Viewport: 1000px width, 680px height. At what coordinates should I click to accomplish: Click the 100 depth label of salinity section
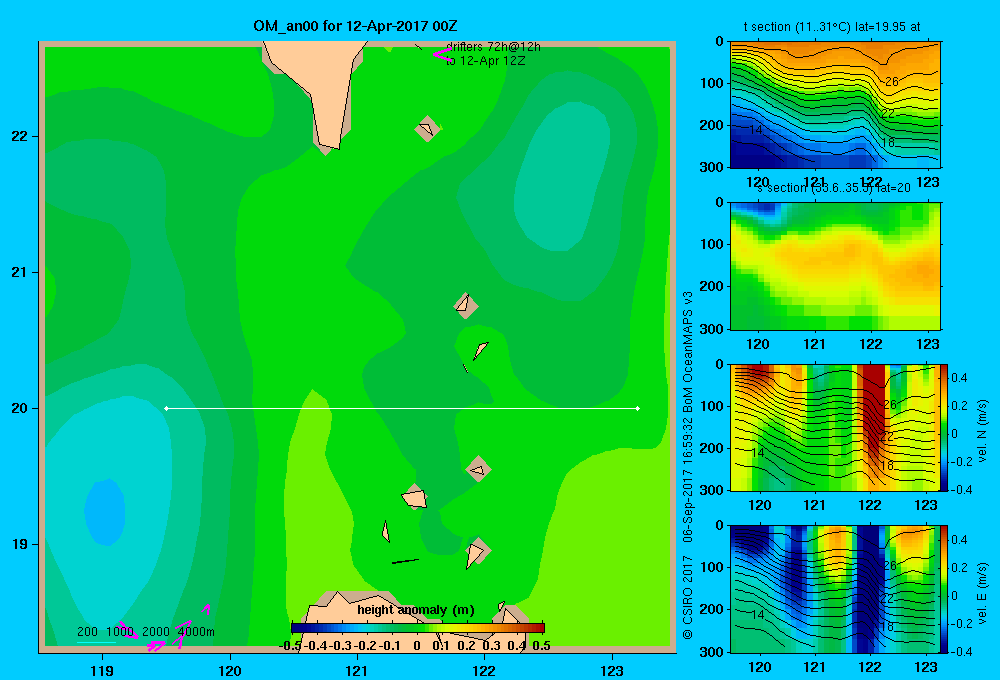click(x=711, y=244)
